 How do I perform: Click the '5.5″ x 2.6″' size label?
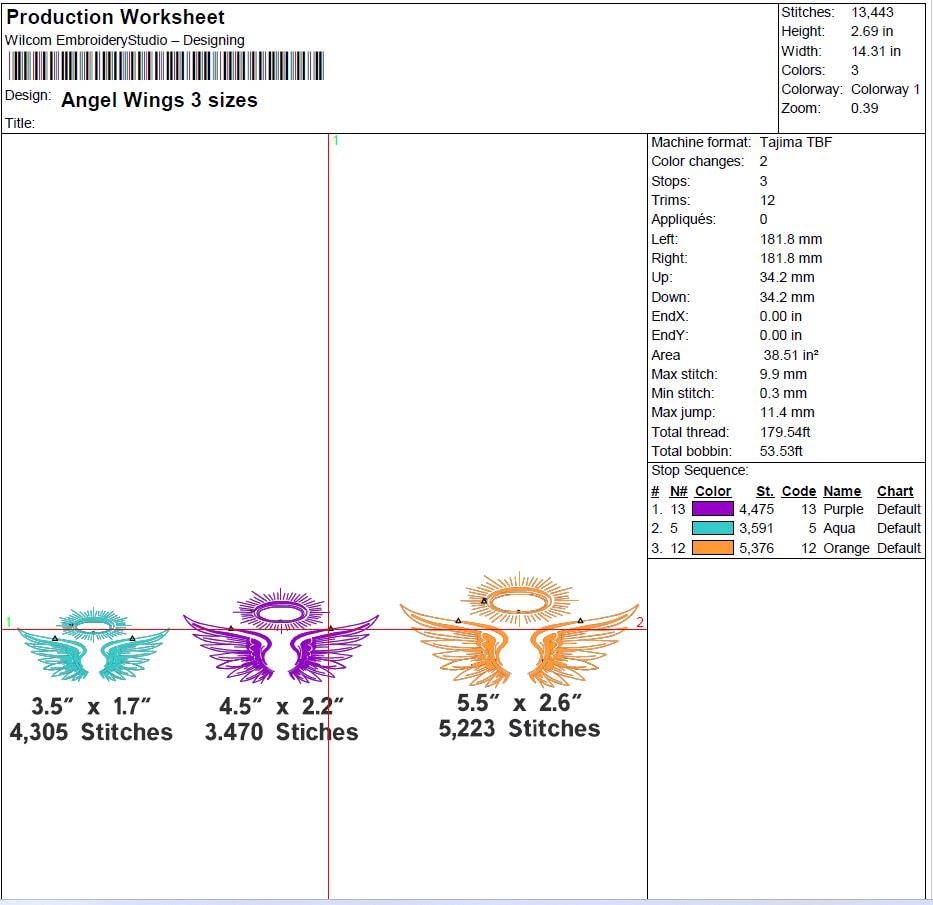[x=519, y=703]
